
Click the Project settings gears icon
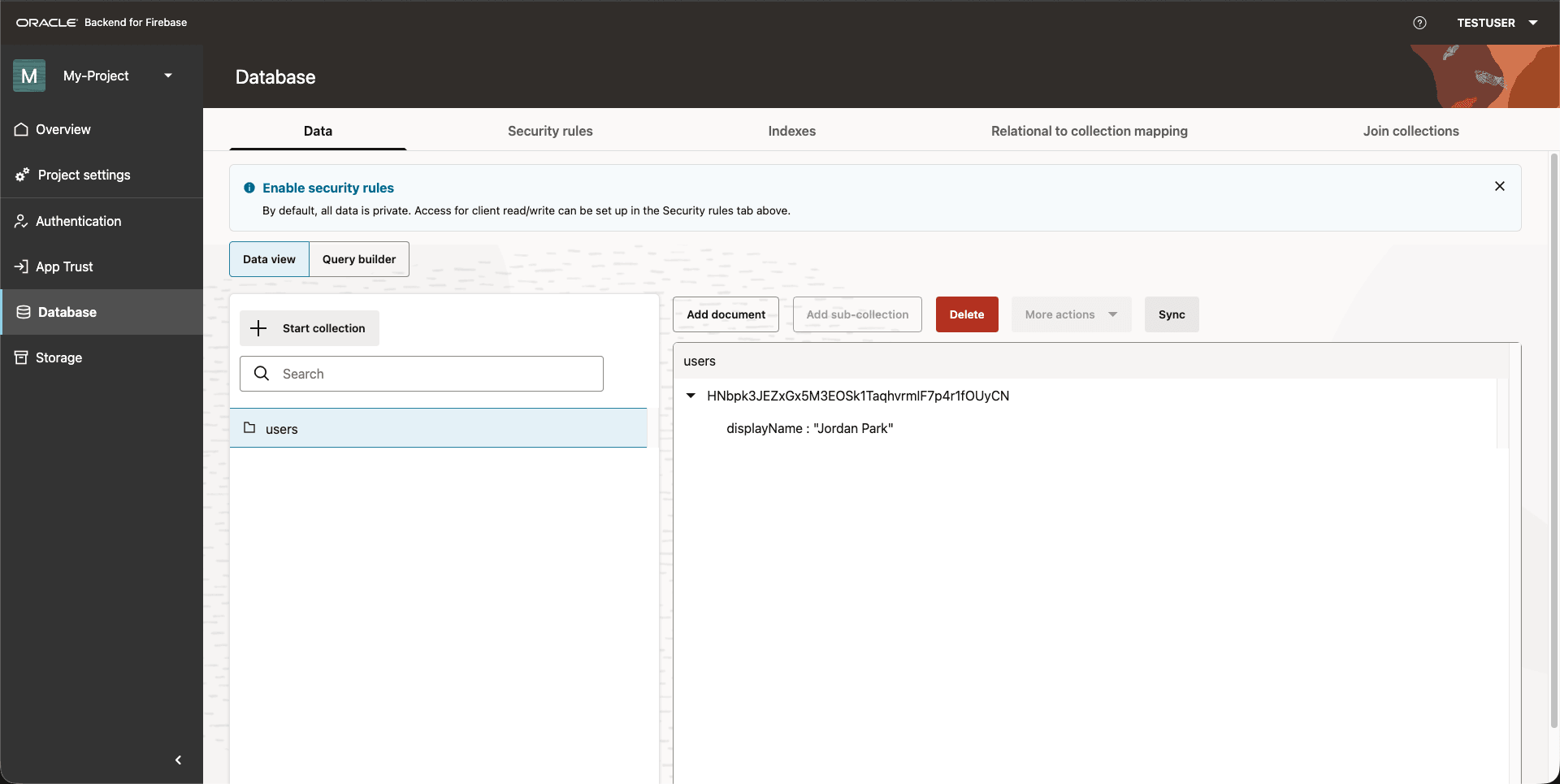pyautogui.click(x=22, y=175)
